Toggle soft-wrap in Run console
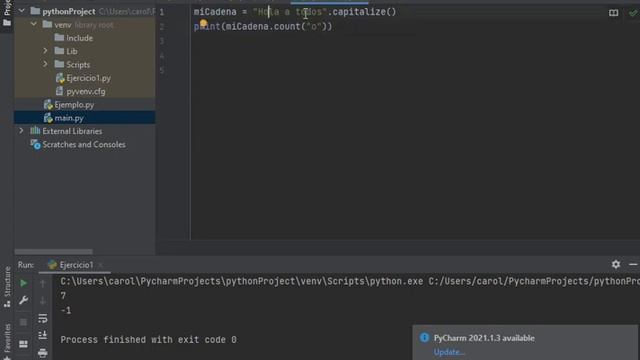Image resolution: width=640 pixels, height=360 pixels. 42,318
